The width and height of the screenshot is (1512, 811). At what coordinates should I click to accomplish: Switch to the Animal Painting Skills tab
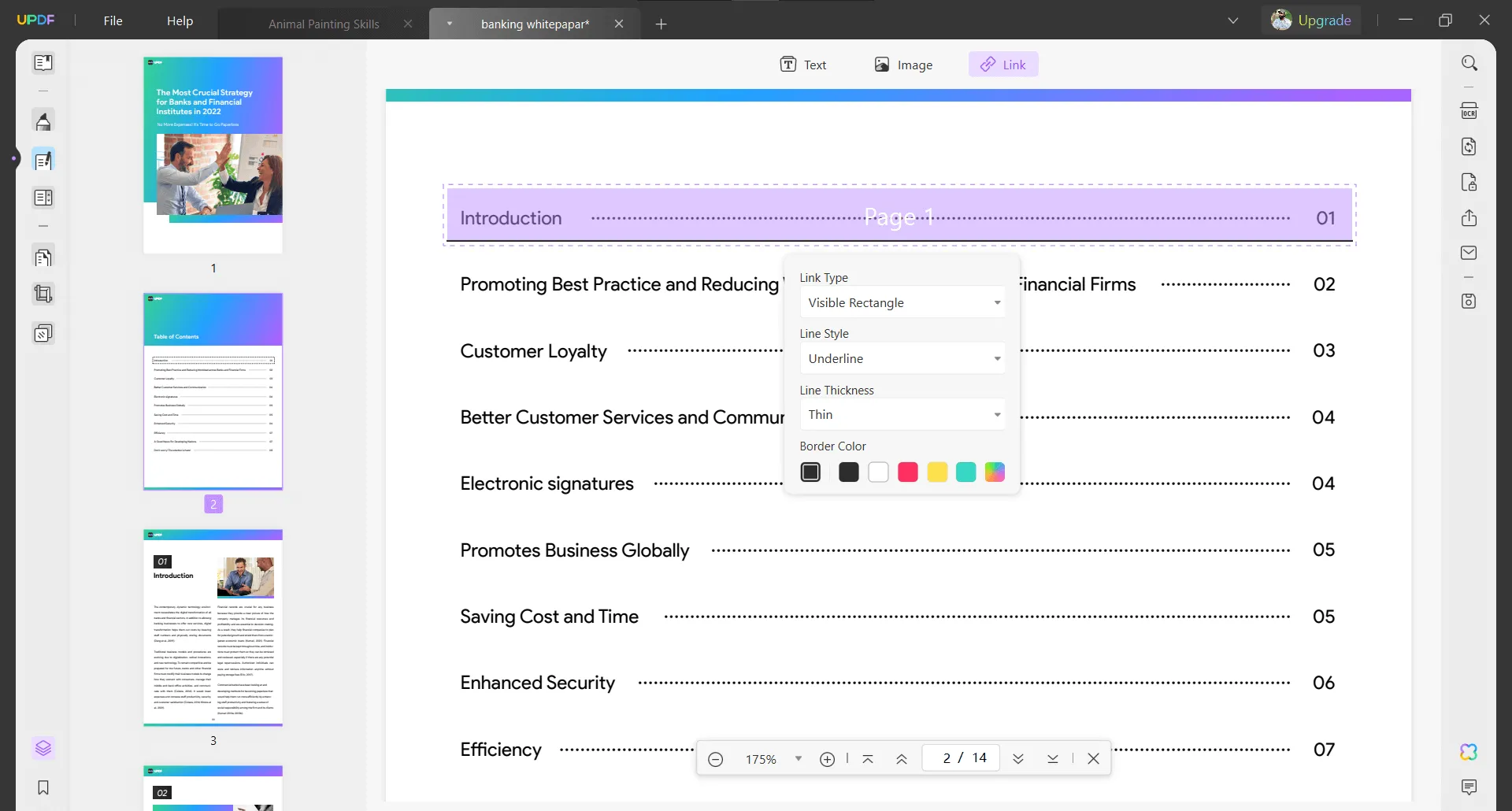click(324, 24)
